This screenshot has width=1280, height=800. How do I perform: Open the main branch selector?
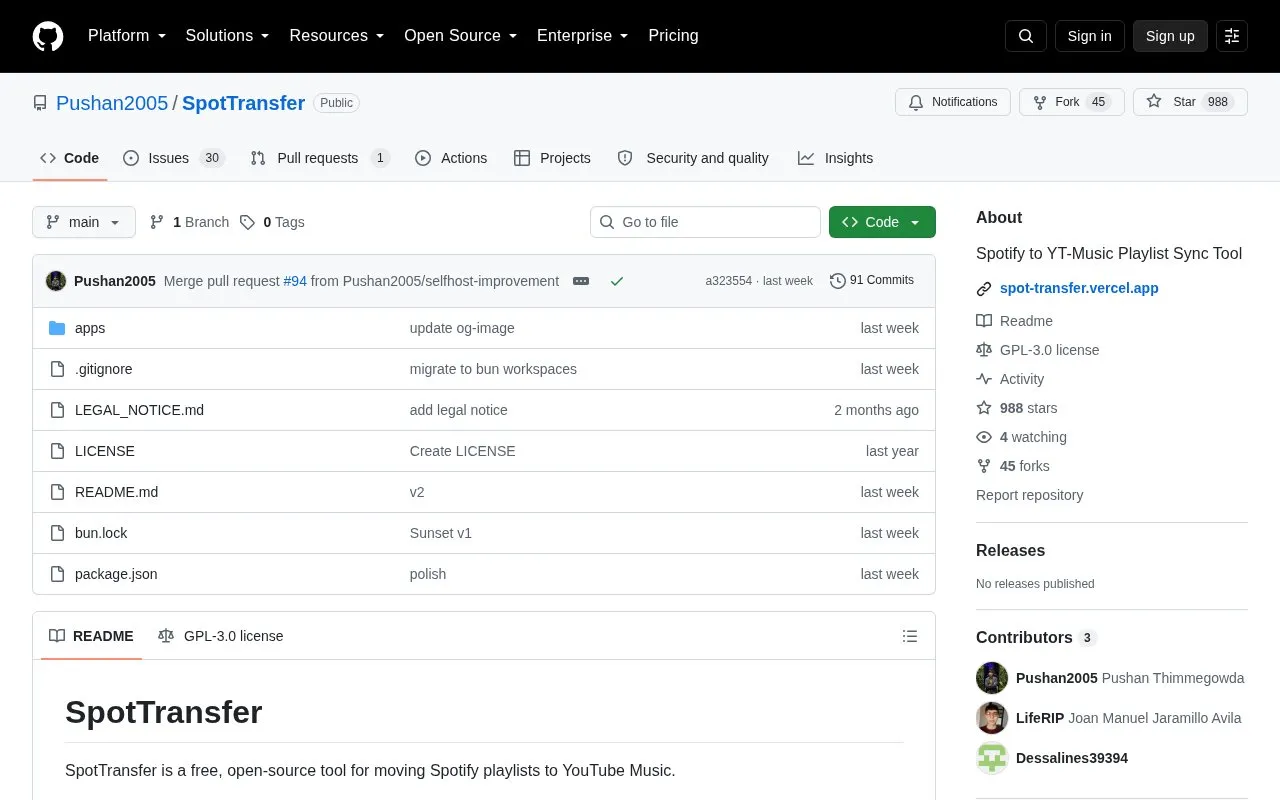[84, 222]
